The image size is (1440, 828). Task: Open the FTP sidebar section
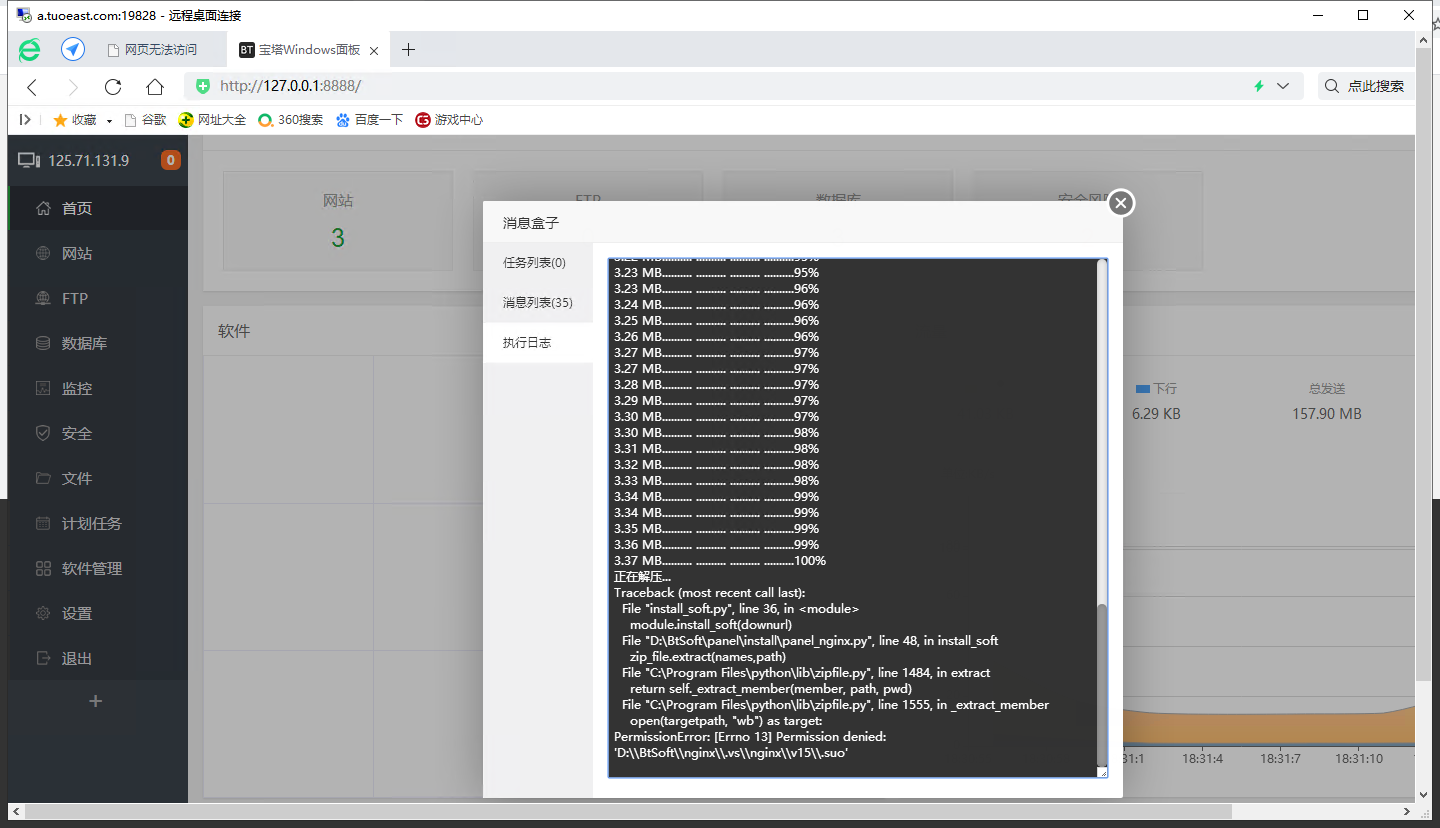pos(98,298)
